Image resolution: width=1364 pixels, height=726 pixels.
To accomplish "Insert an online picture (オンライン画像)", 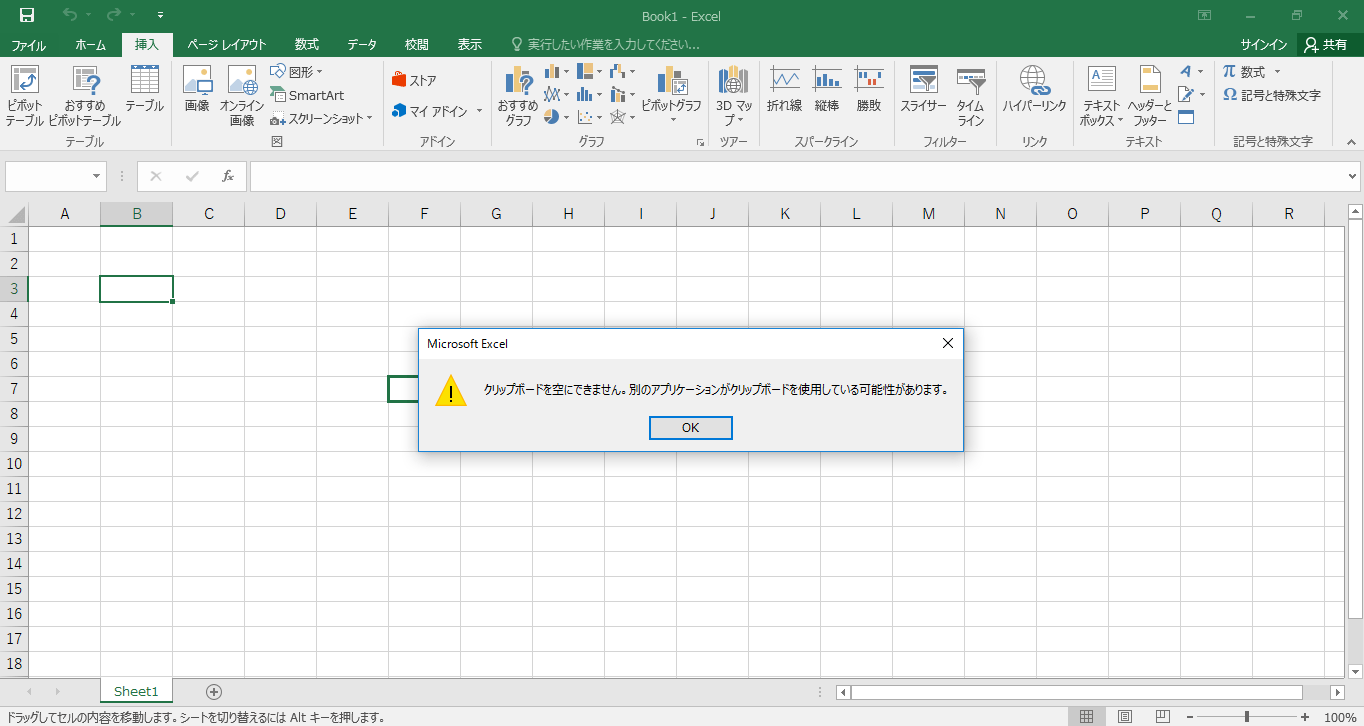I will point(242,95).
